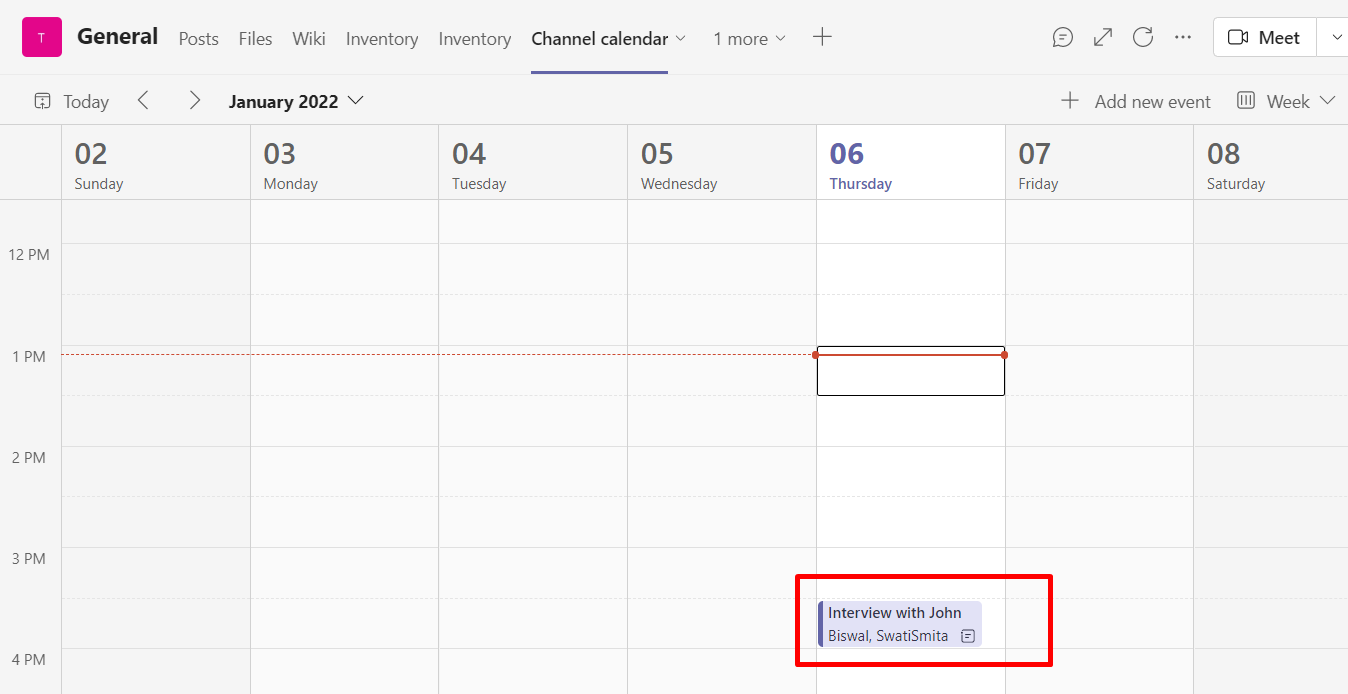Open the Wiki tab

pyautogui.click(x=308, y=38)
